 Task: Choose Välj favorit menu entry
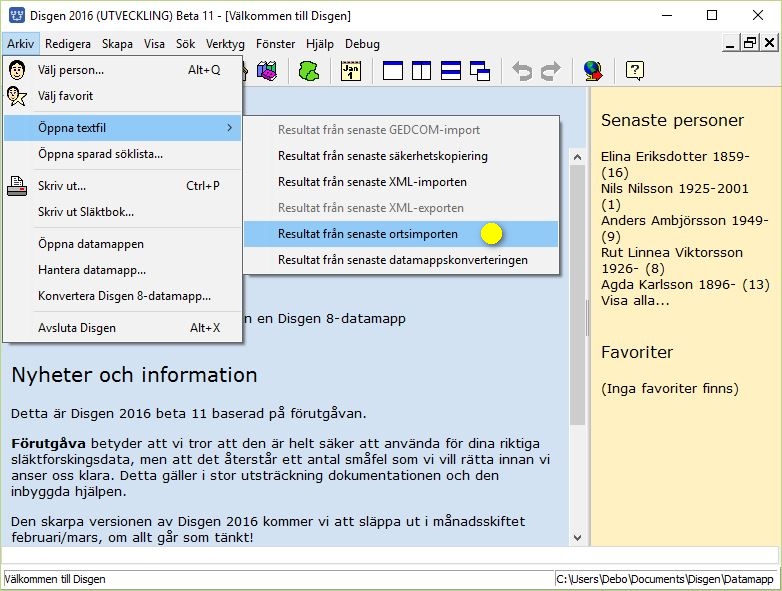[123, 96]
